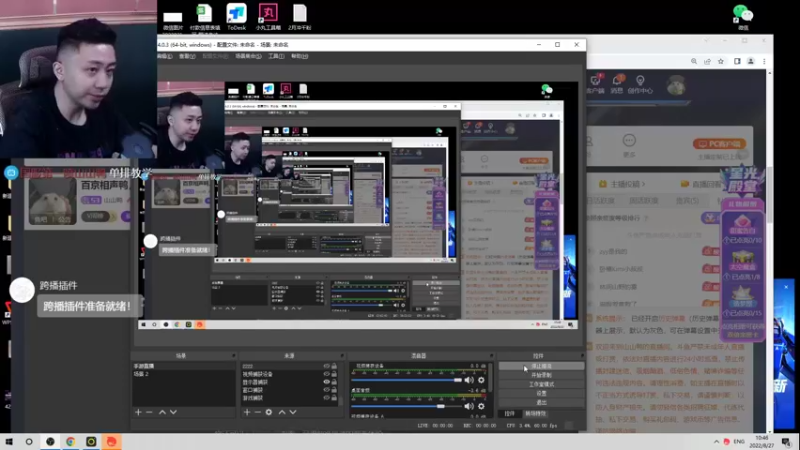800x450 pixels.
Task: Adjust first mixer channel volume slider
Action: point(407,380)
